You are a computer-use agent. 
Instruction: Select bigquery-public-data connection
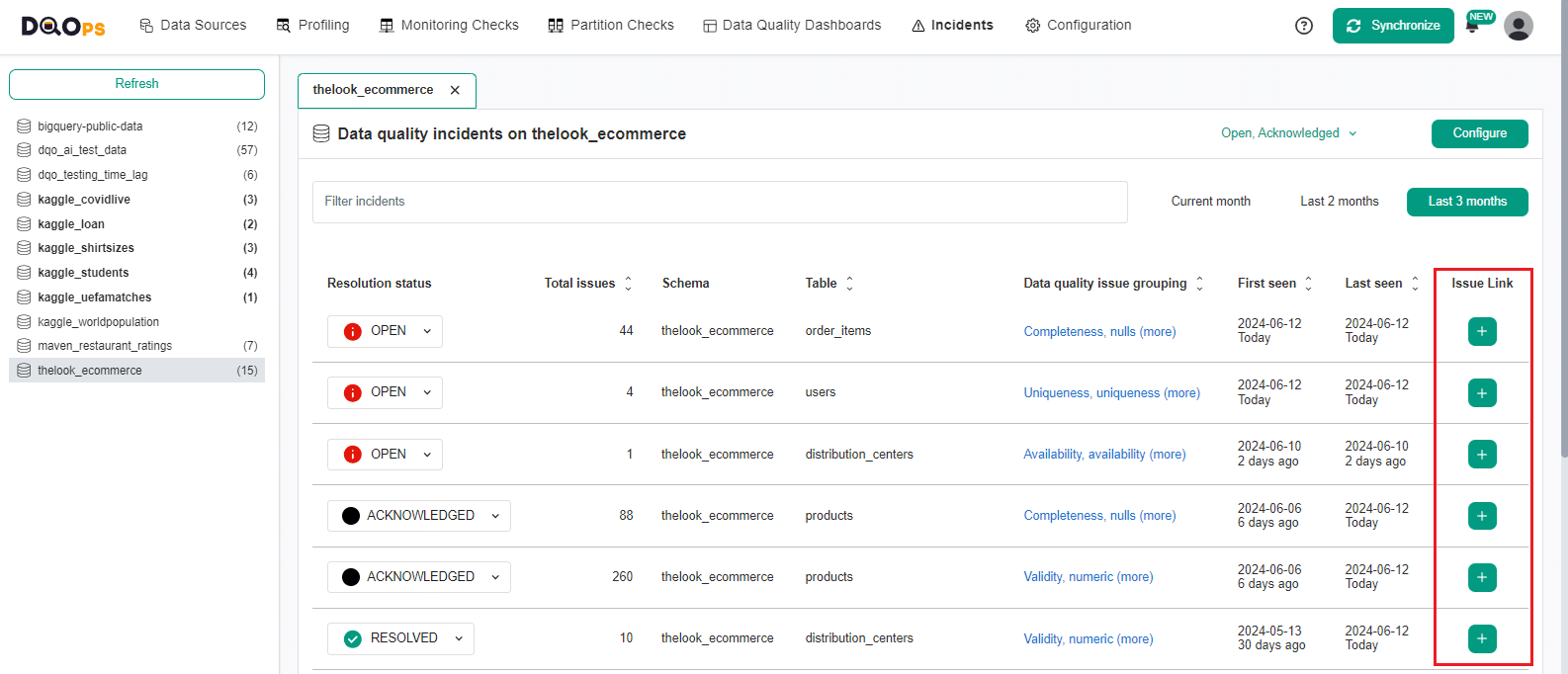point(136,126)
